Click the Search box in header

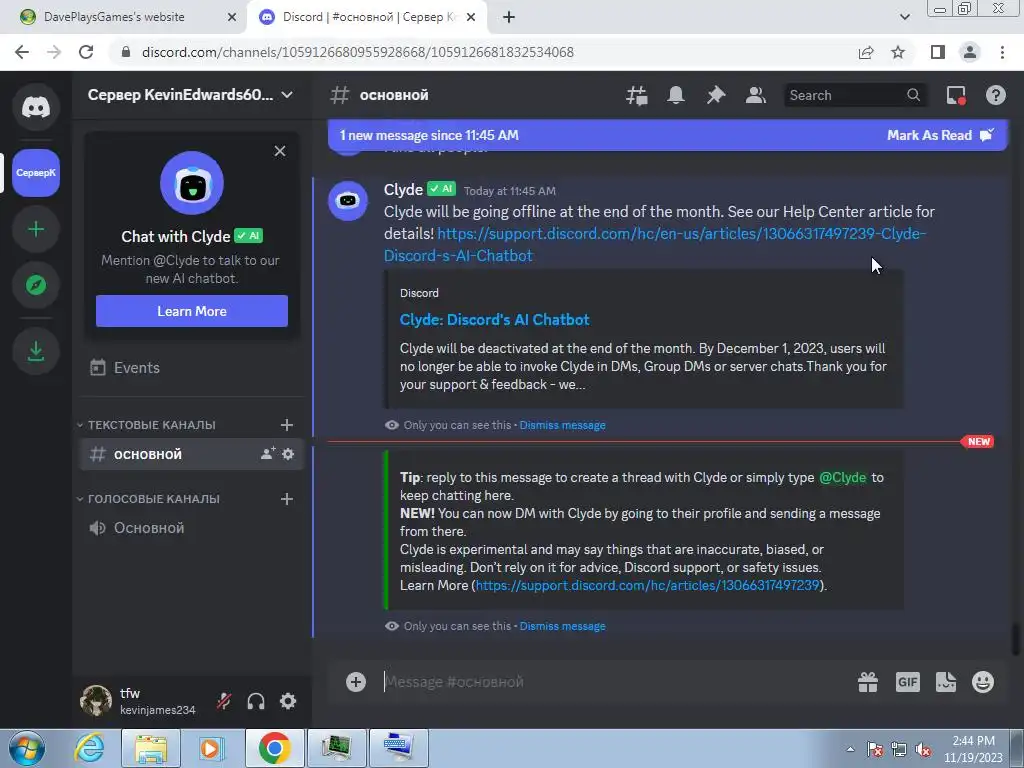[x=854, y=95]
